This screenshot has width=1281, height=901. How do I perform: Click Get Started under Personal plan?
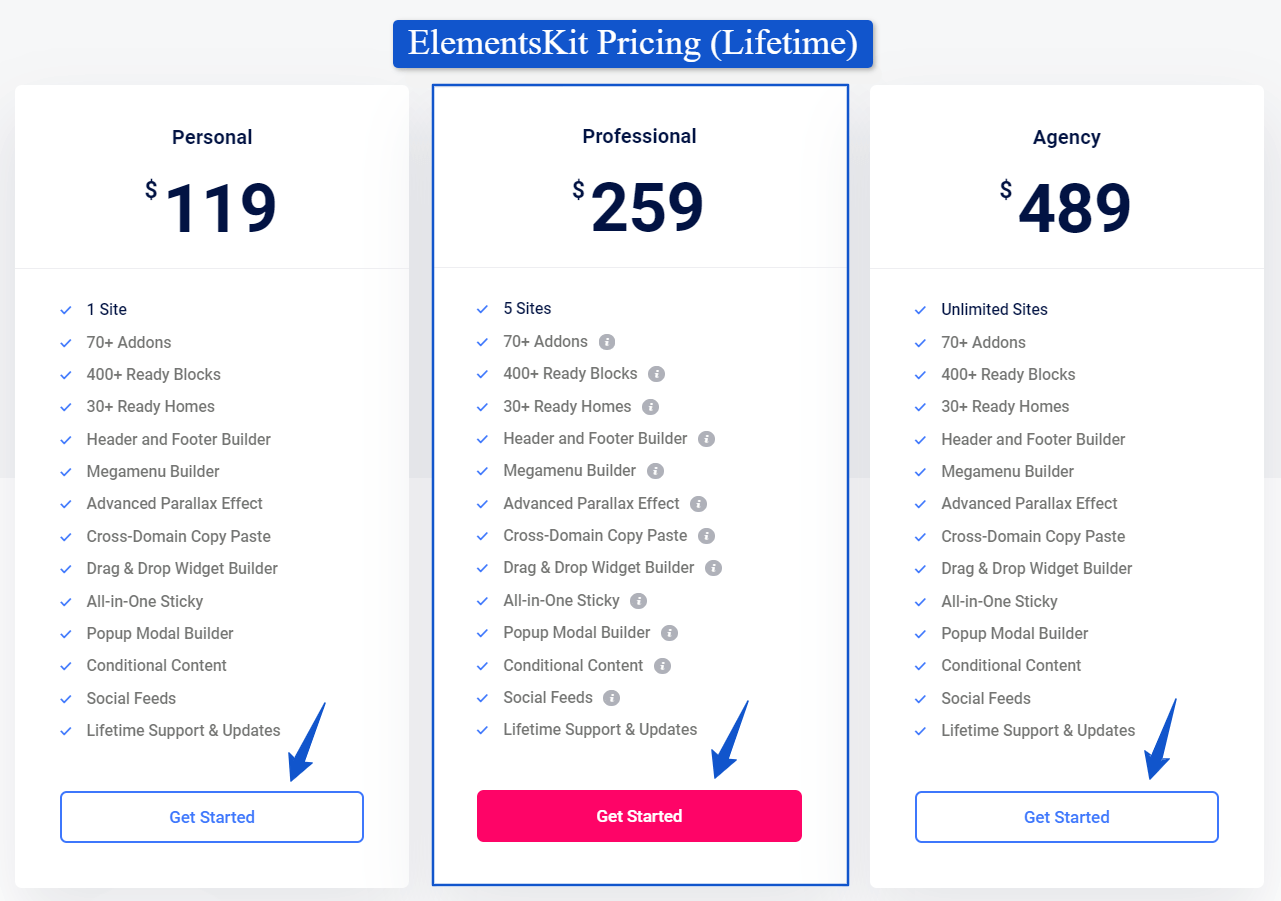coord(212,817)
